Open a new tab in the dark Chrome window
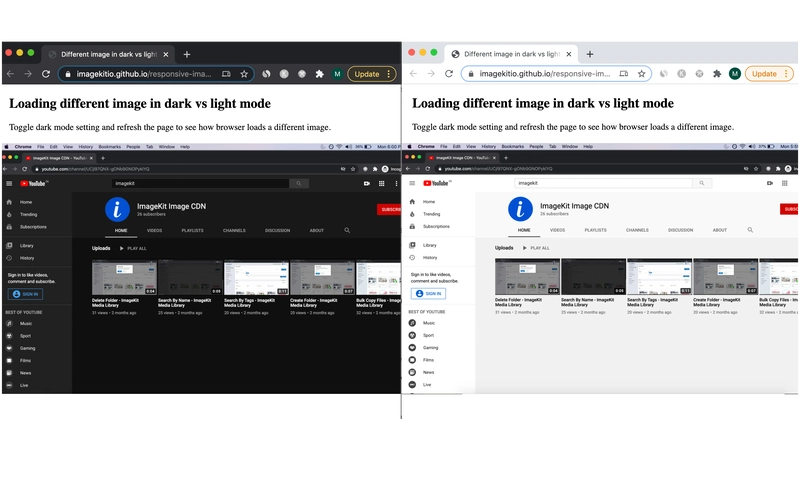Screen dimensions: 800x500 click(187, 54)
